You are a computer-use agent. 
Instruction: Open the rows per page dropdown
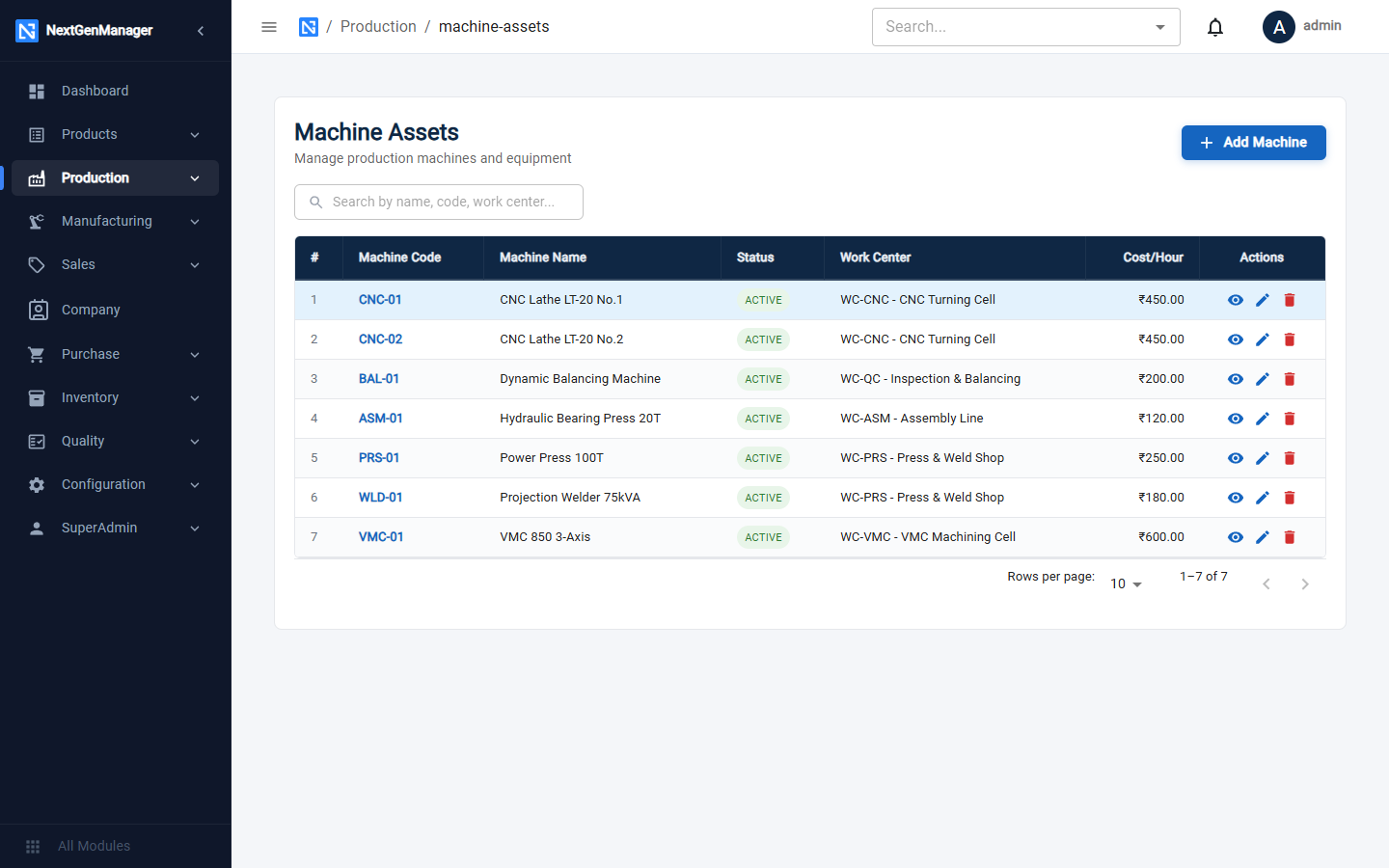click(1126, 583)
